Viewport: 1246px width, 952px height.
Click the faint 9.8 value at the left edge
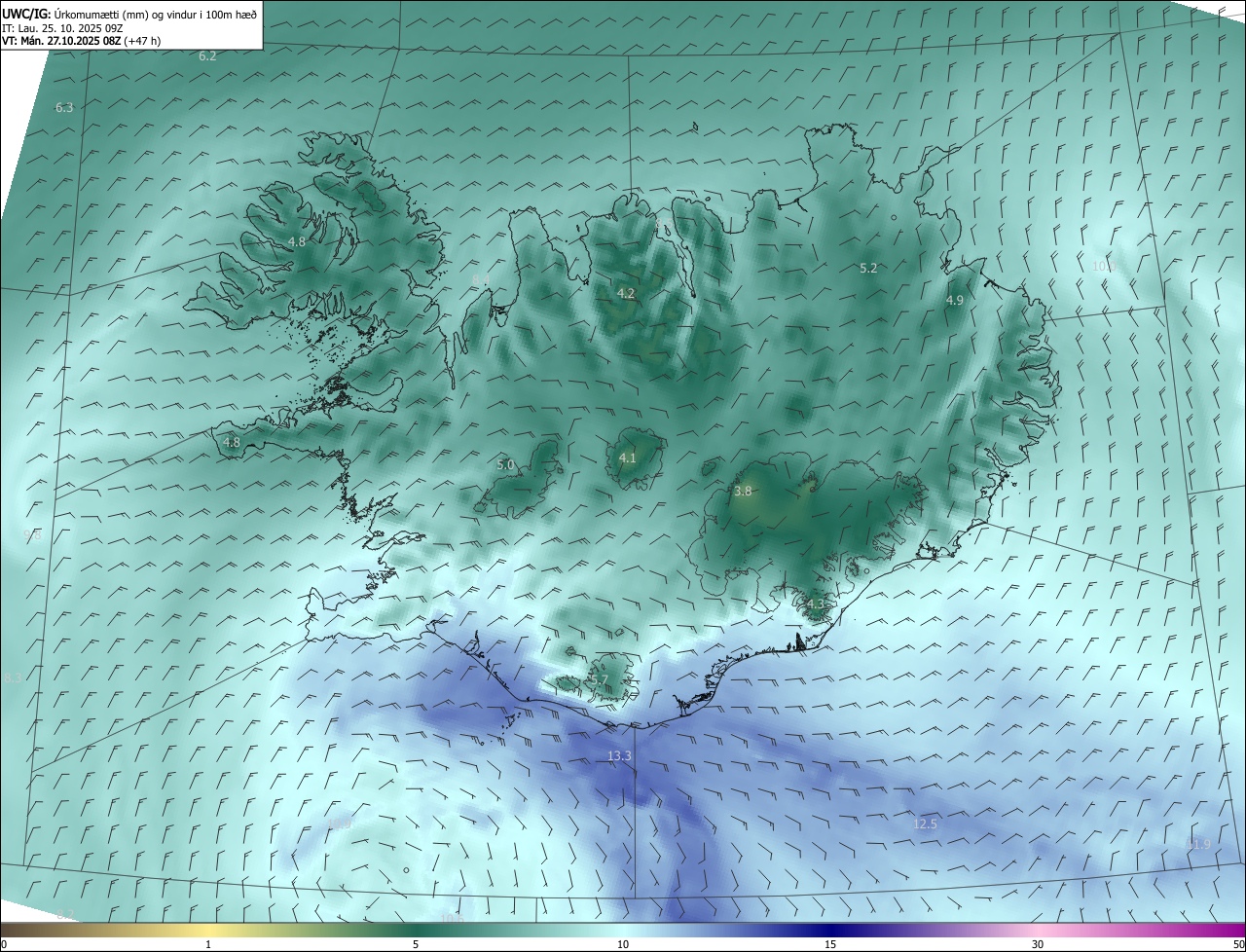[32, 536]
